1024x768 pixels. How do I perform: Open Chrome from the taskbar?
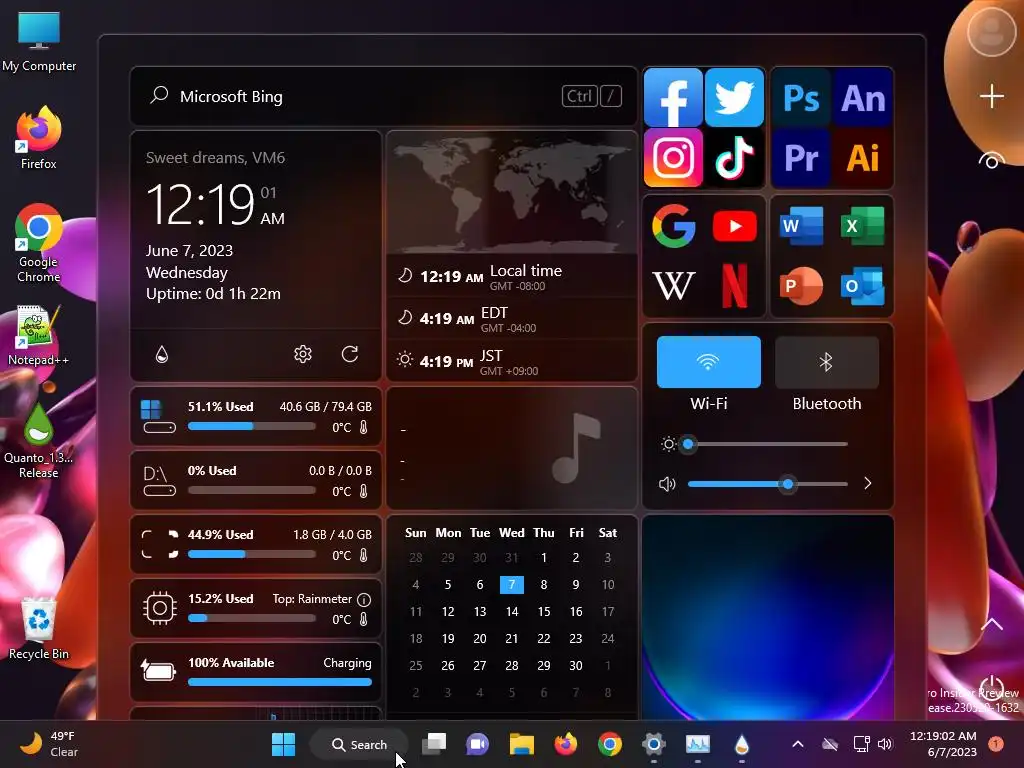coord(609,744)
